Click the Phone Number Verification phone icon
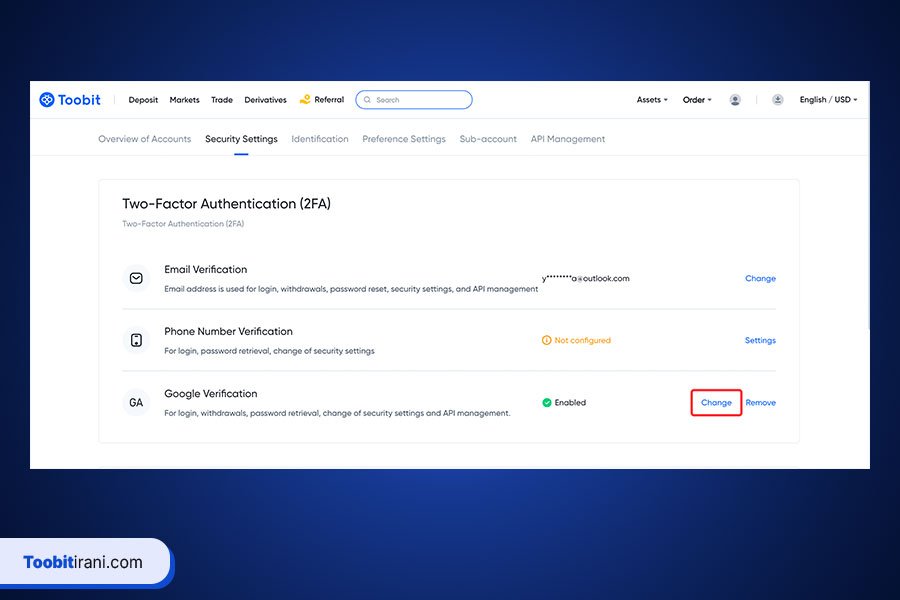Image resolution: width=900 pixels, height=600 pixels. pos(136,340)
